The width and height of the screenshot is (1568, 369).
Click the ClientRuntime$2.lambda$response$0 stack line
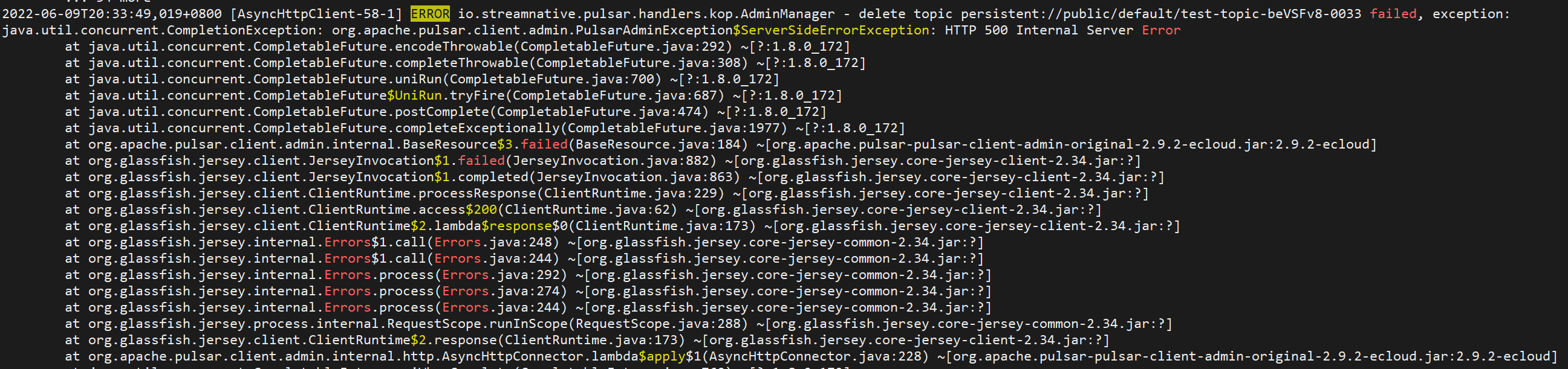[623, 226]
